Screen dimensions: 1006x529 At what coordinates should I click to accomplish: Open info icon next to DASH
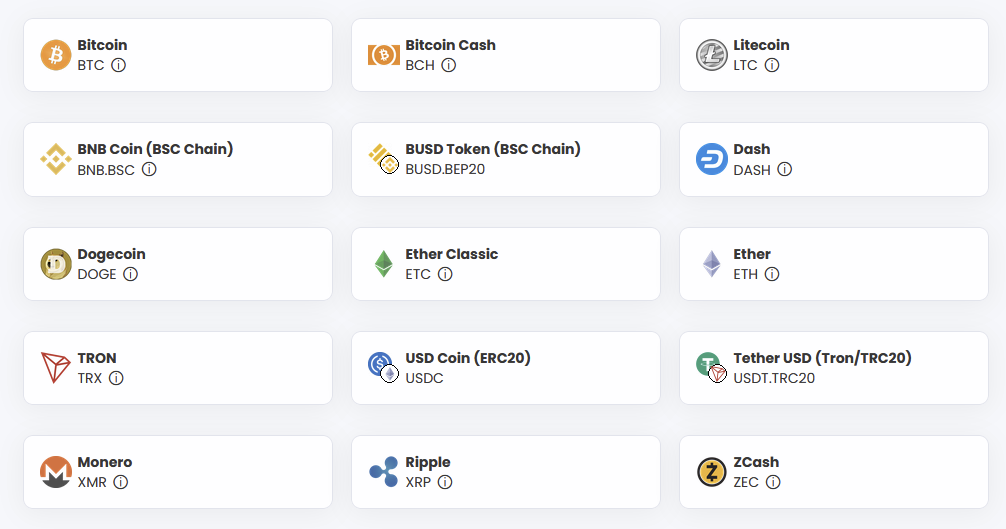[x=785, y=169]
